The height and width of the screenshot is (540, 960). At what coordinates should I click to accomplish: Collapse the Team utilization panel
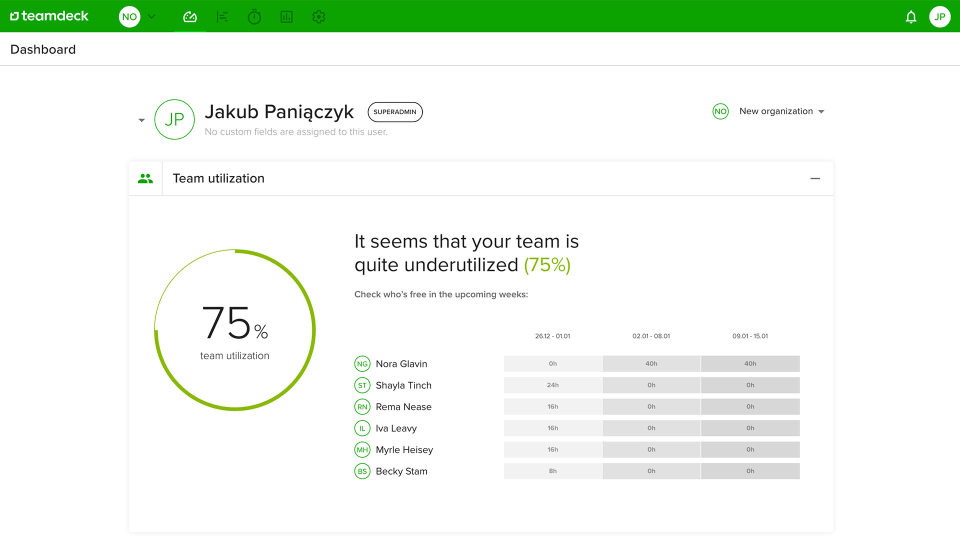pyautogui.click(x=815, y=179)
